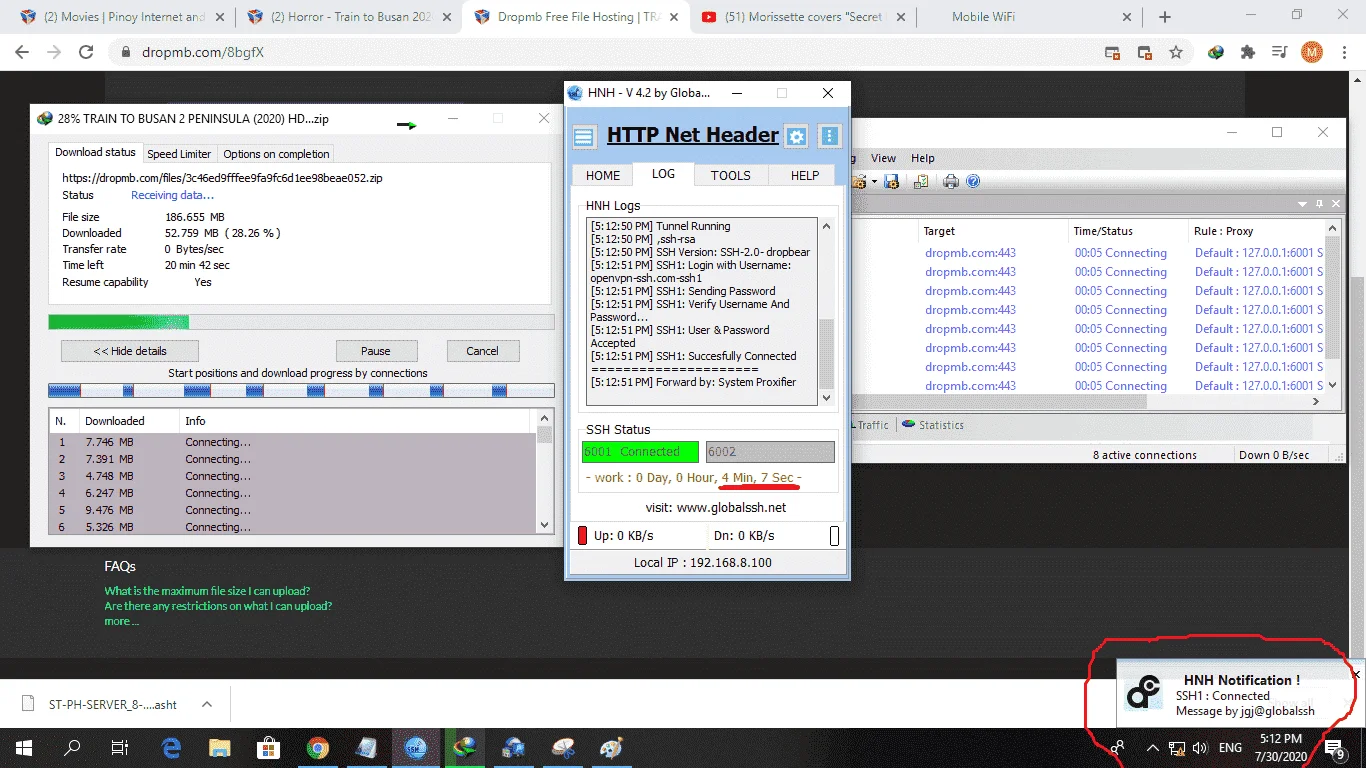Switch to the Proxifier Statistics tab

(933, 425)
